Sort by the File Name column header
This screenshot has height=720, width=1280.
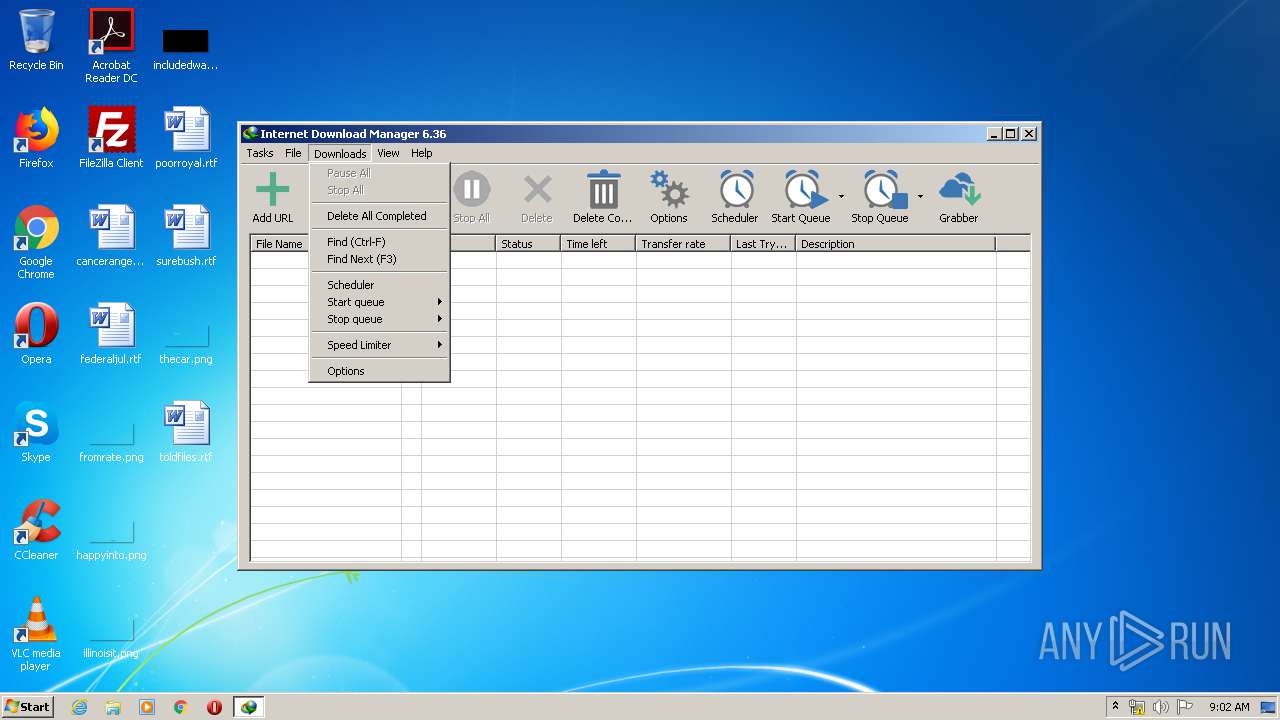point(280,244)
